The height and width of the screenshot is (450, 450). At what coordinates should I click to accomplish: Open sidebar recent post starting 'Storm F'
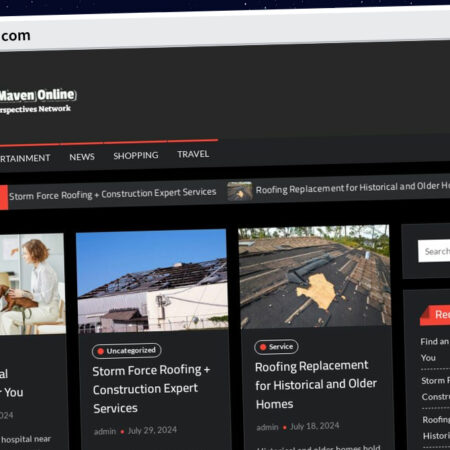pyautogui.click(x=436, y=389)
